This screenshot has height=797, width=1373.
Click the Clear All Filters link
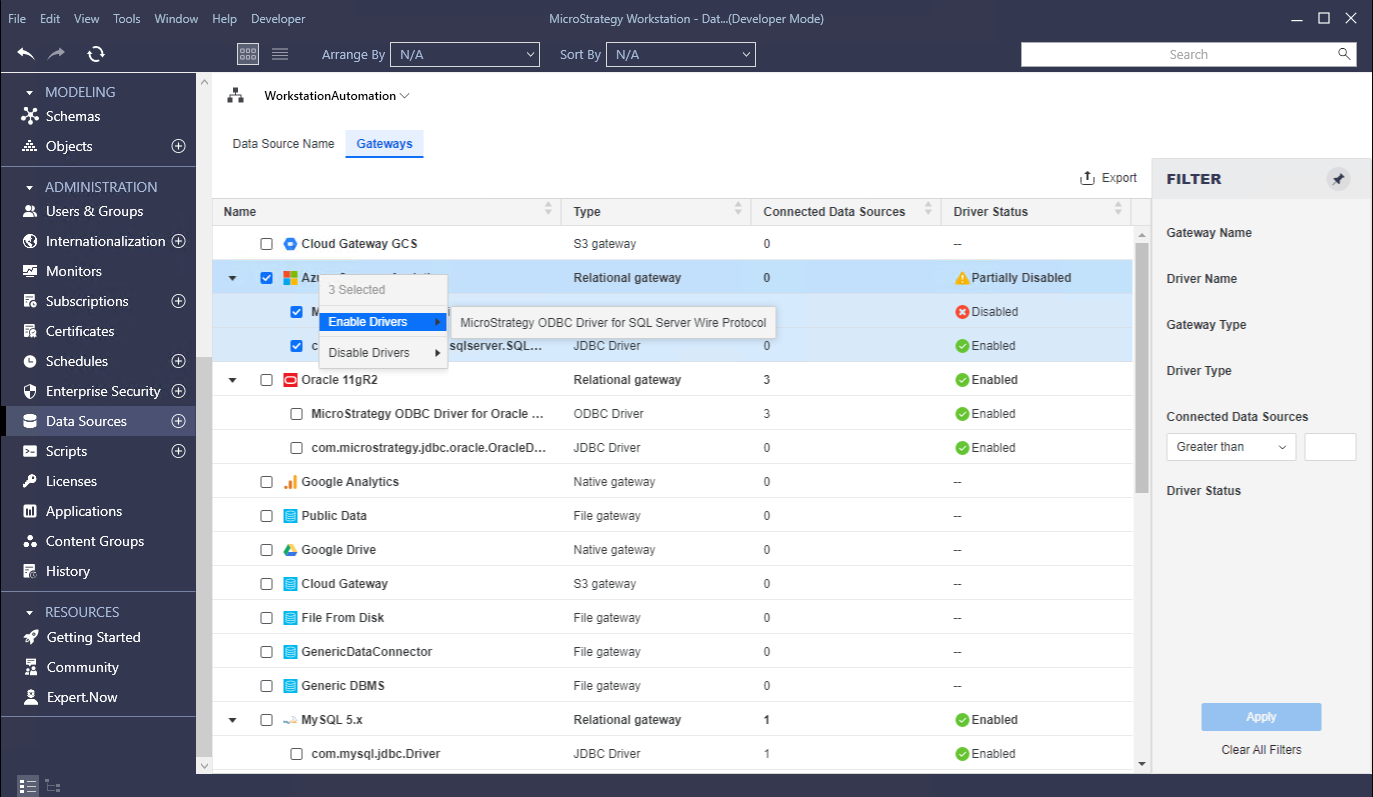point(1261,750)
